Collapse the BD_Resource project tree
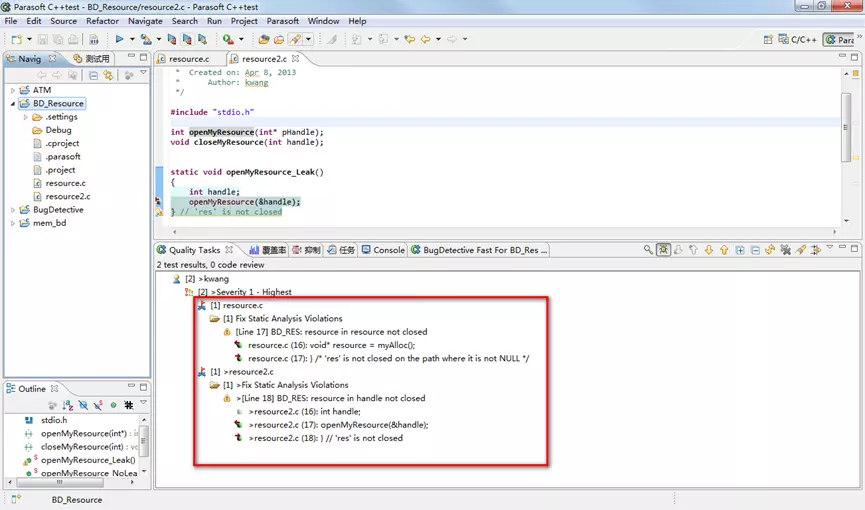 tap(13, 103)
